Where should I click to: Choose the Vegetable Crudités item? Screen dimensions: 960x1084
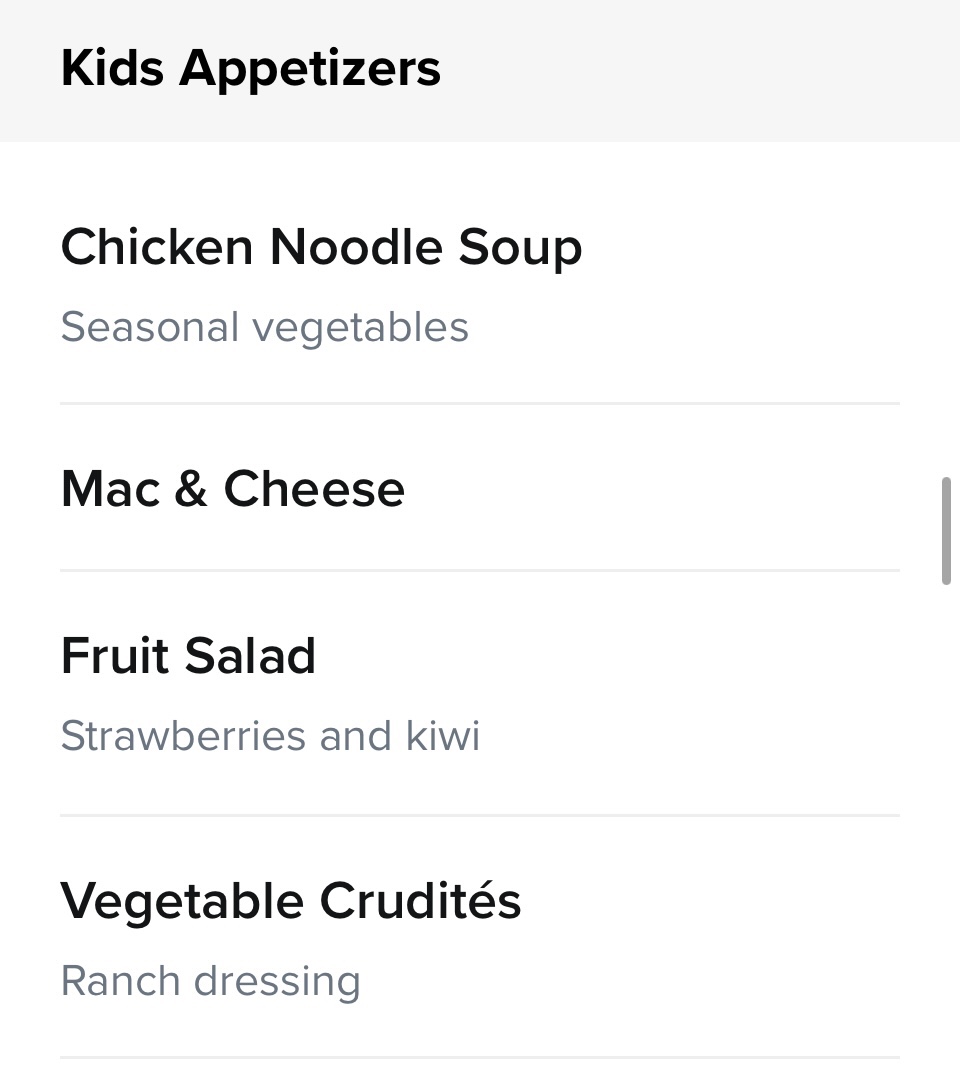click(x=290, y=901)
